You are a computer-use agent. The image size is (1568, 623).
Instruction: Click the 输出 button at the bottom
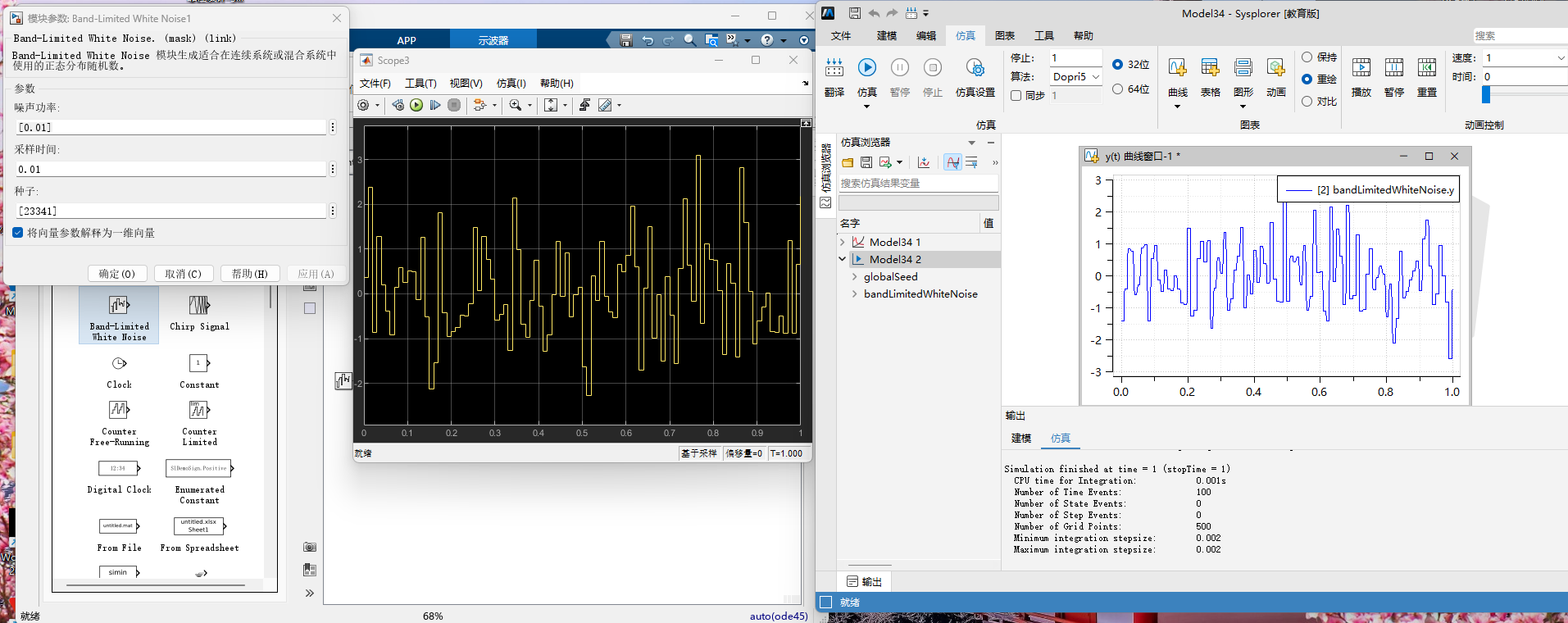pos(865,581)
